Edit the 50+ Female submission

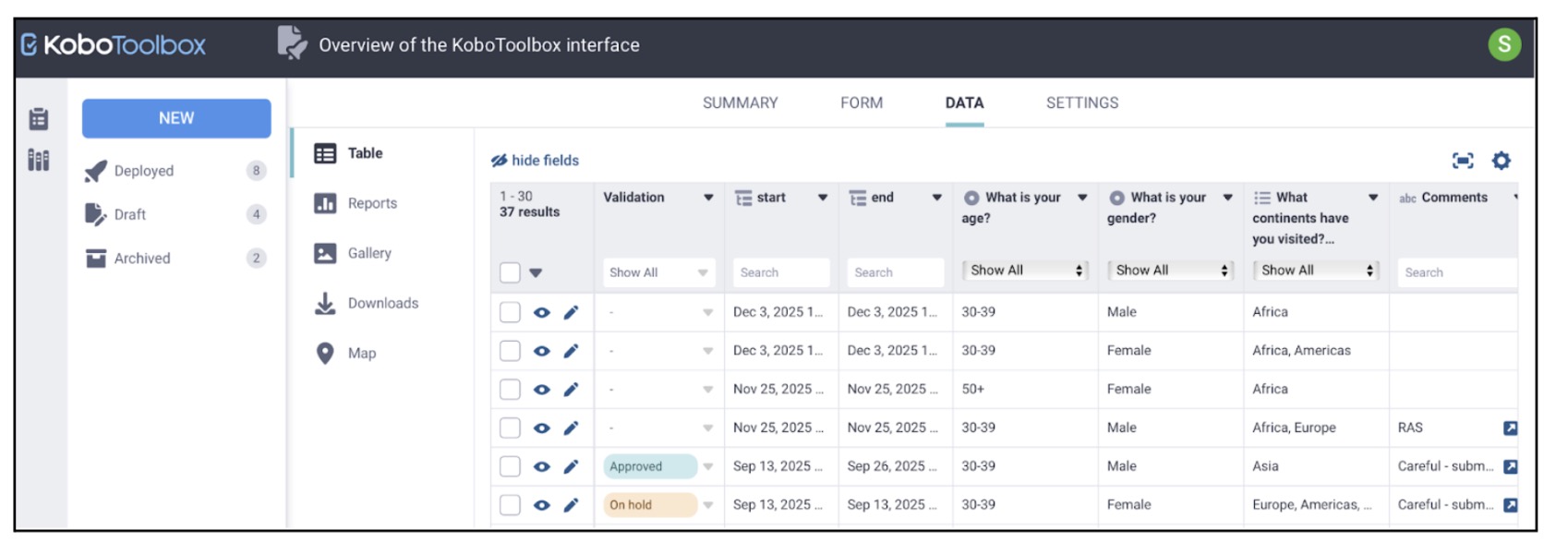[x=571, y=390]
